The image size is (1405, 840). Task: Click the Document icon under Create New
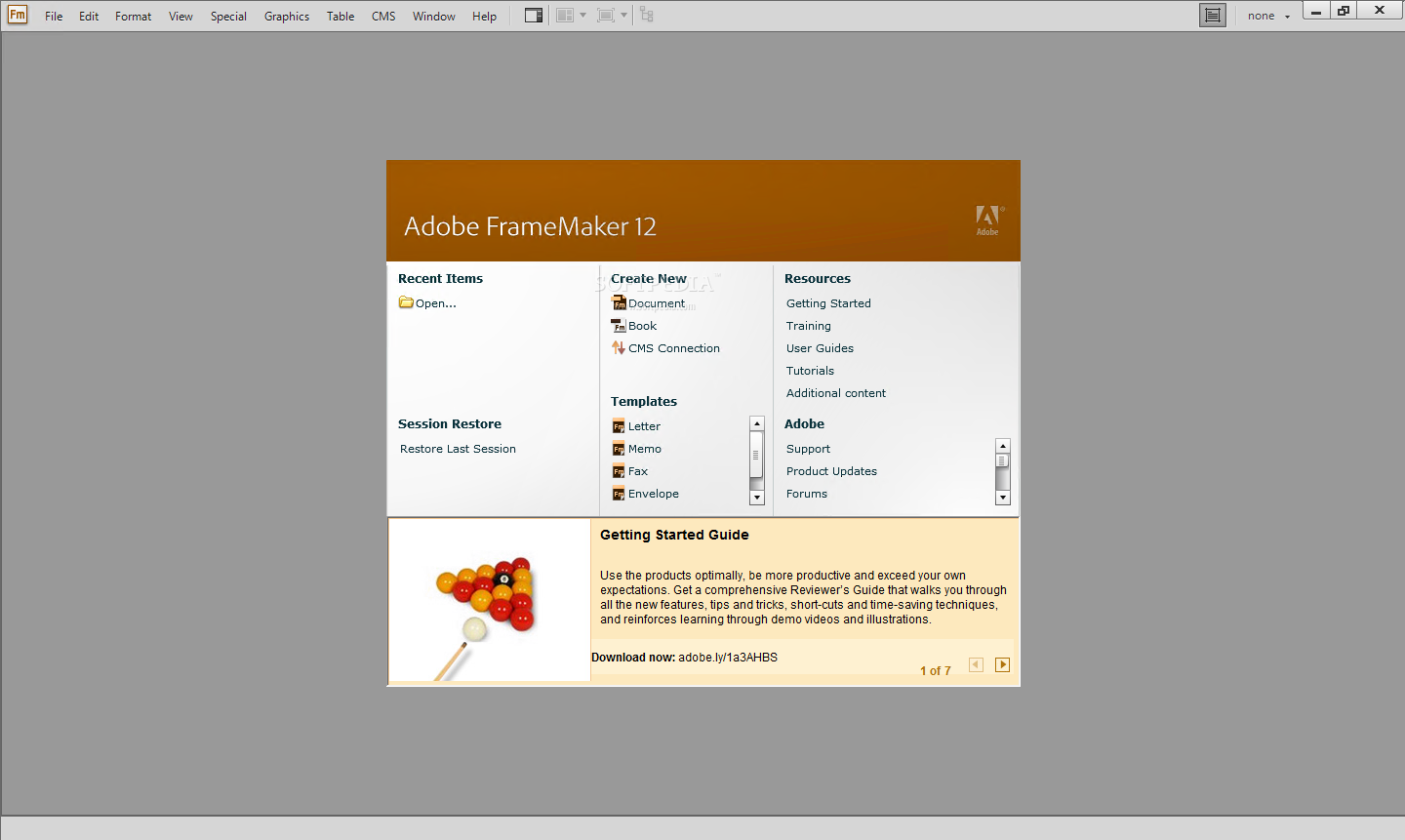coord(619,303)
